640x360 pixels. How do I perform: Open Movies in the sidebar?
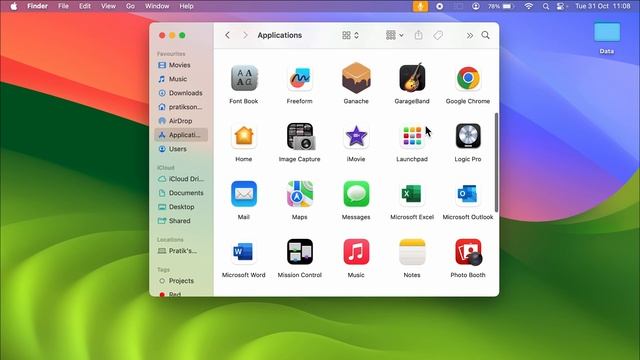coord(181,65)
